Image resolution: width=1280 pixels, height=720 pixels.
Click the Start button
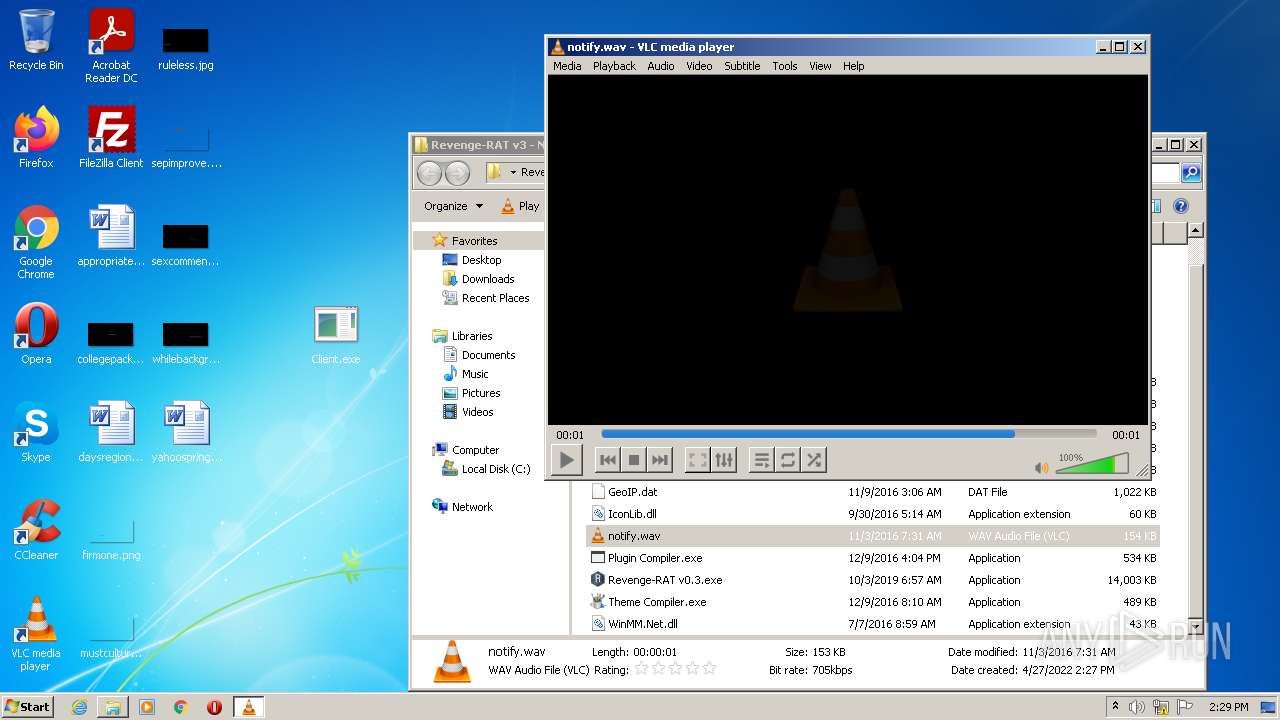tap(28, 707)
